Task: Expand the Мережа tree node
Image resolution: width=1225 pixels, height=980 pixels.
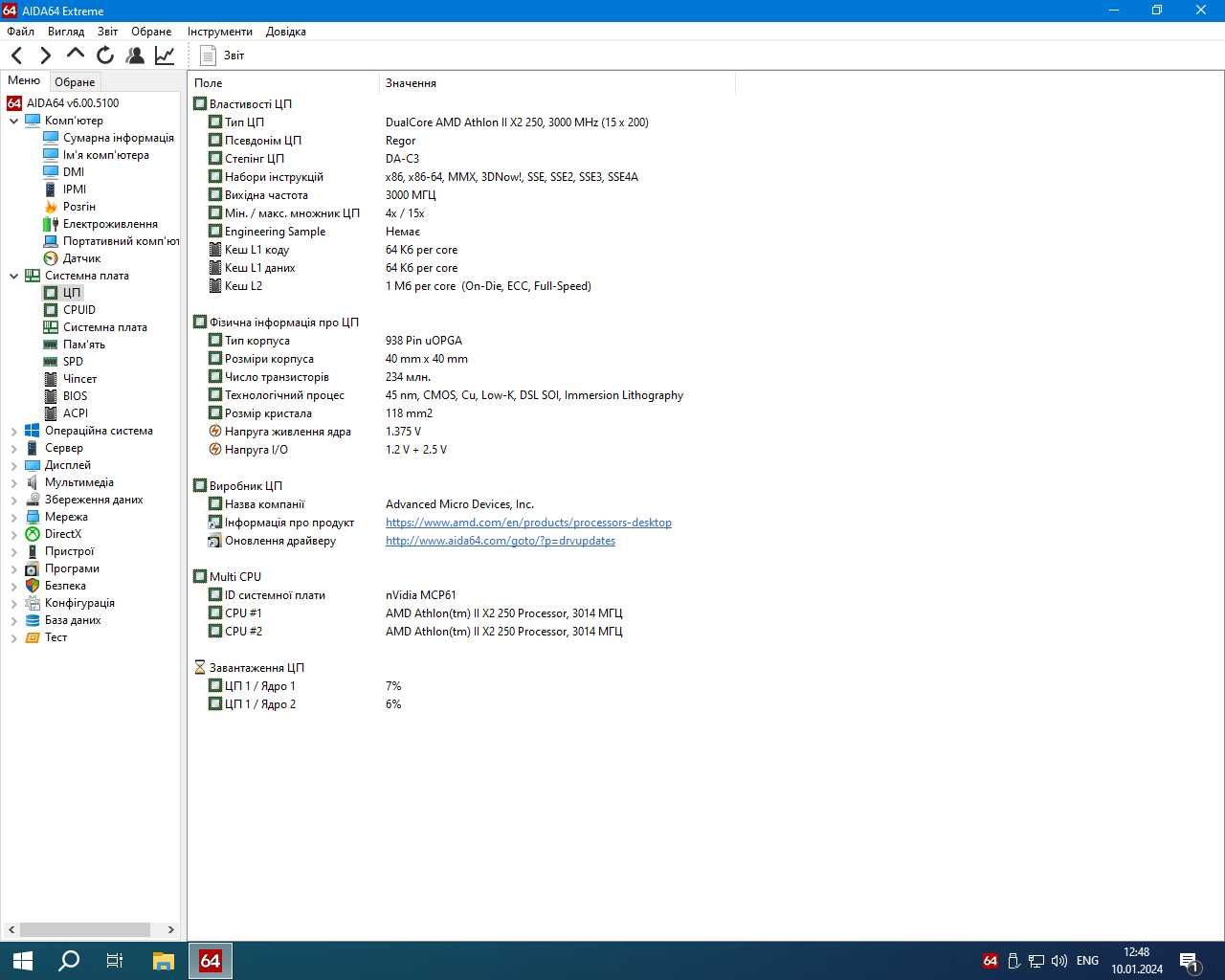Action: (13, 517)
